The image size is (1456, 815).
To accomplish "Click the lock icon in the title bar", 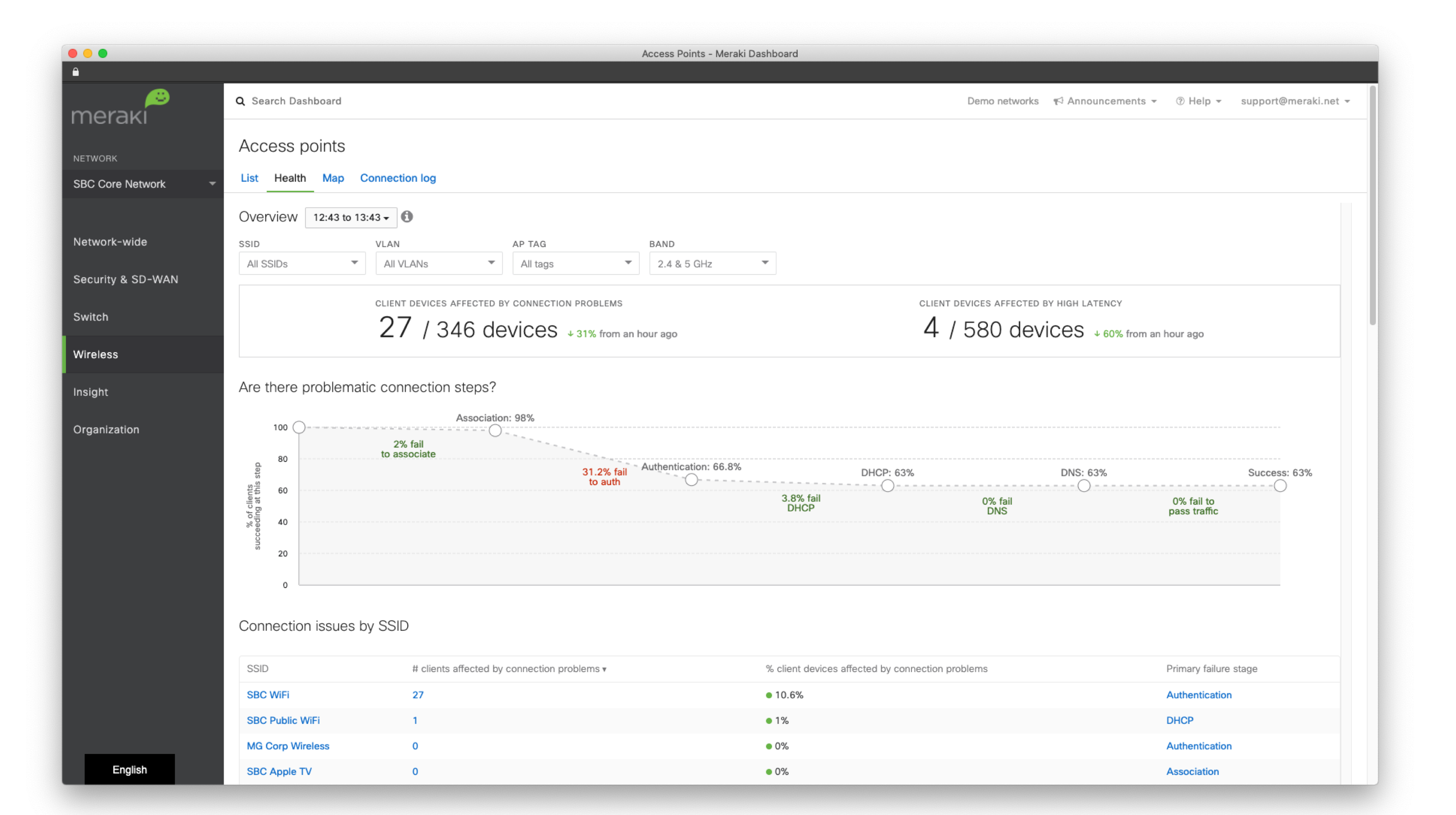I will click(75, 71).
